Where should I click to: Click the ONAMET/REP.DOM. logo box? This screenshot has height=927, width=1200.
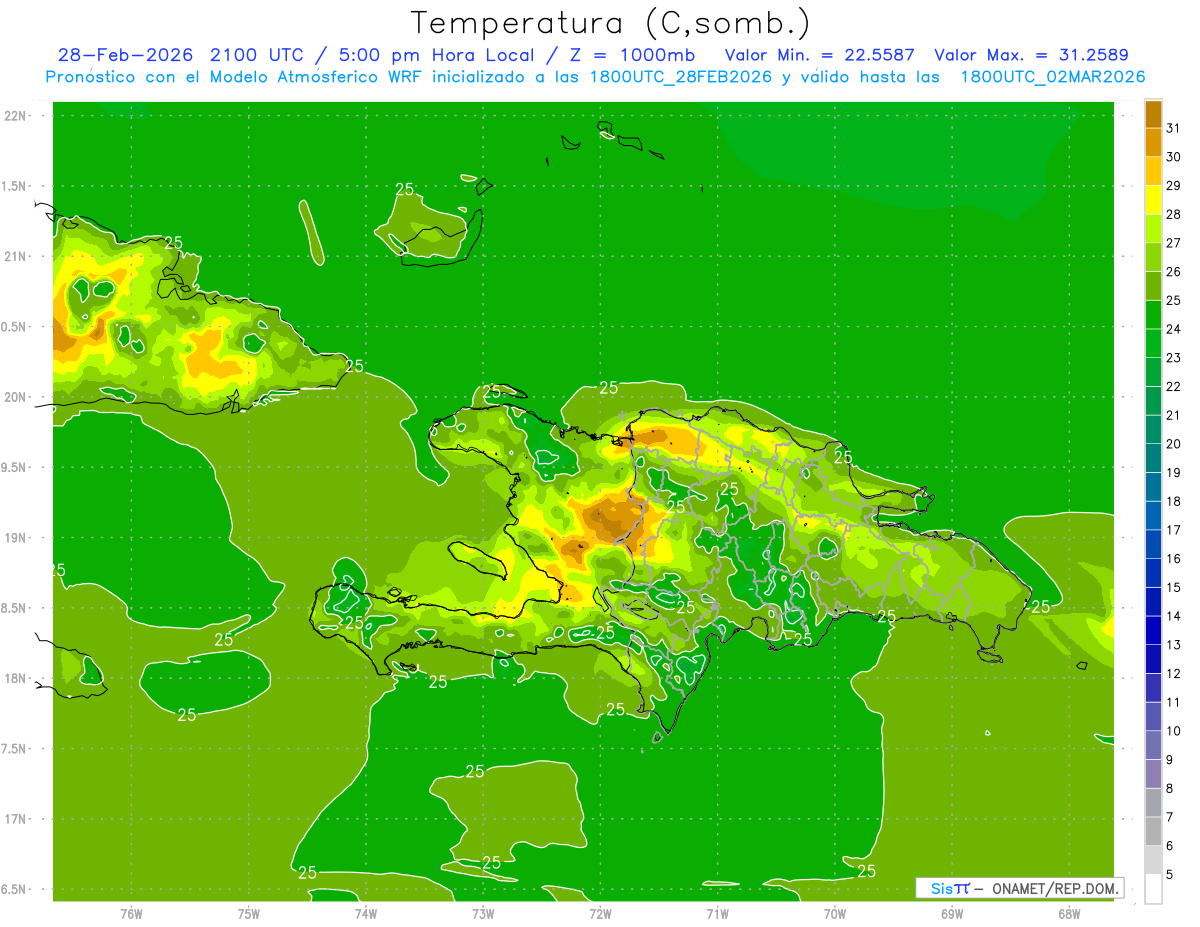(1020, 888)
